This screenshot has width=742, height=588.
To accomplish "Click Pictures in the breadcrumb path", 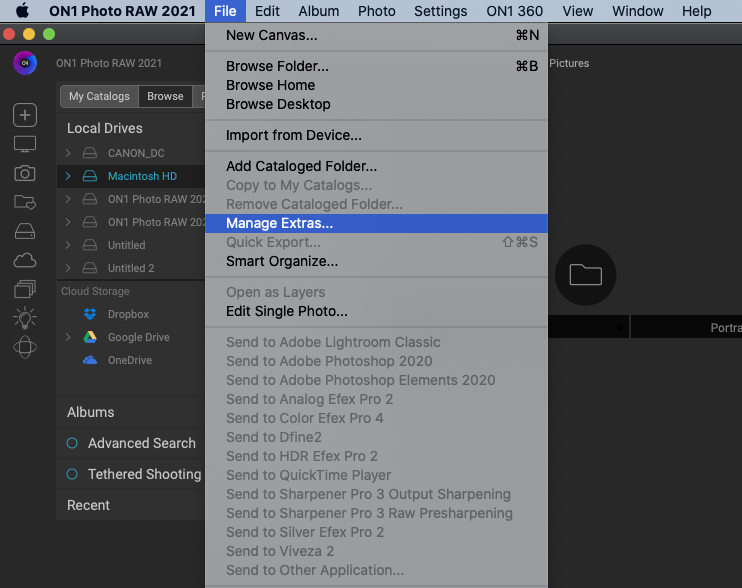I will (569, 63).
